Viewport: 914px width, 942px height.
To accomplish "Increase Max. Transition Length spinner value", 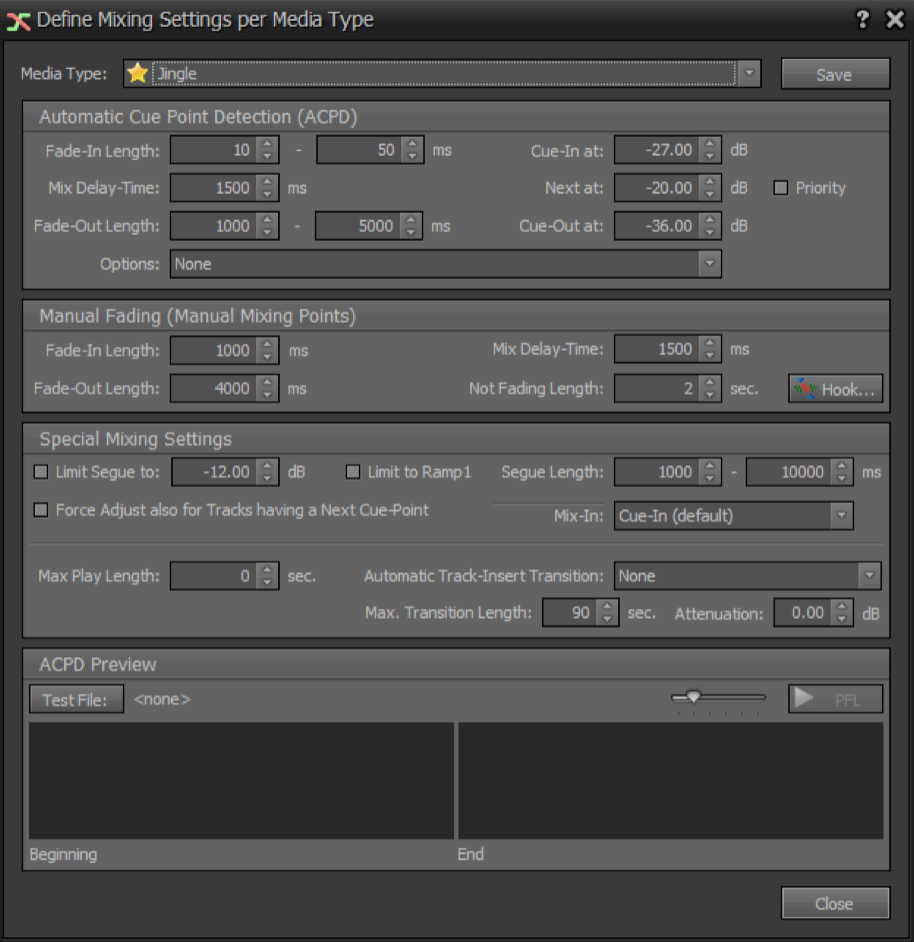I will 607,607.
